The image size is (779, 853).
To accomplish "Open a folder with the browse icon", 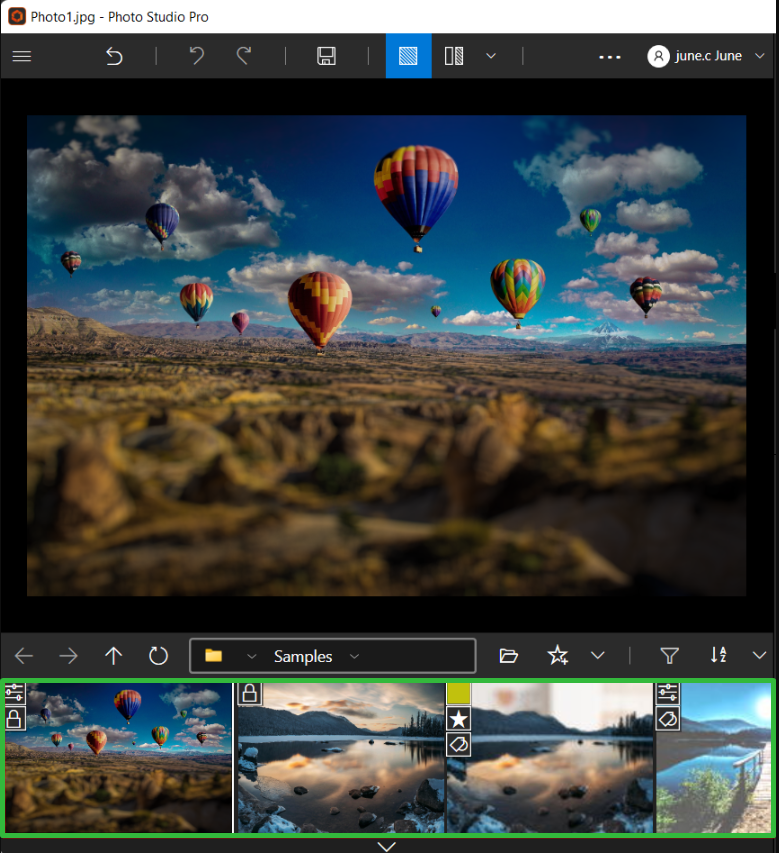I will click(509, 656).
